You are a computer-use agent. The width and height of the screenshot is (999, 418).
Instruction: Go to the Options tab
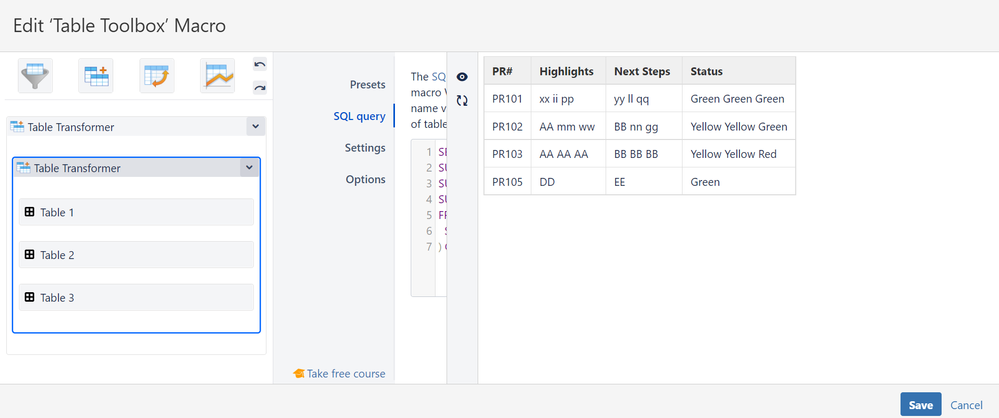[x=365, y=180]
